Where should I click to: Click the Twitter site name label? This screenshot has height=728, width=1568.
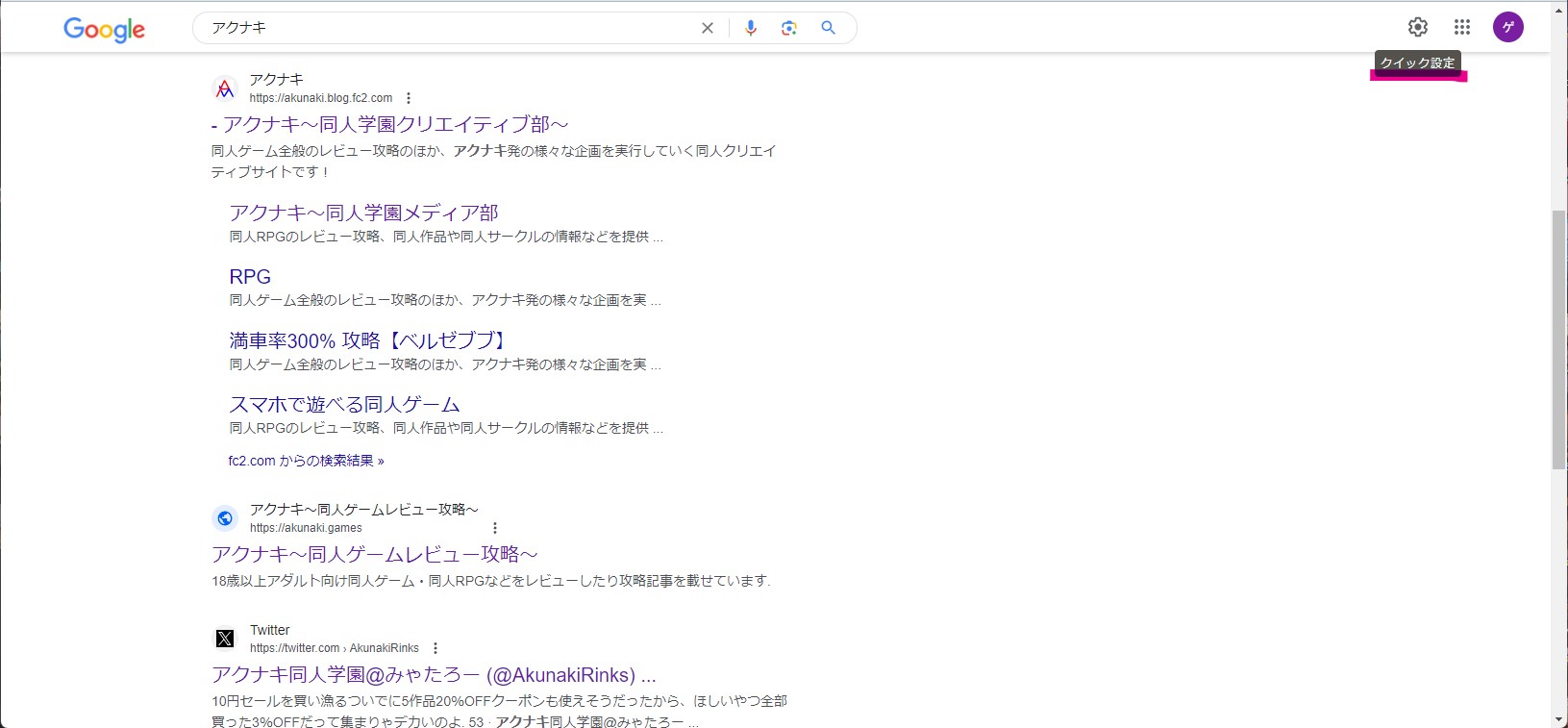[269, 630]
